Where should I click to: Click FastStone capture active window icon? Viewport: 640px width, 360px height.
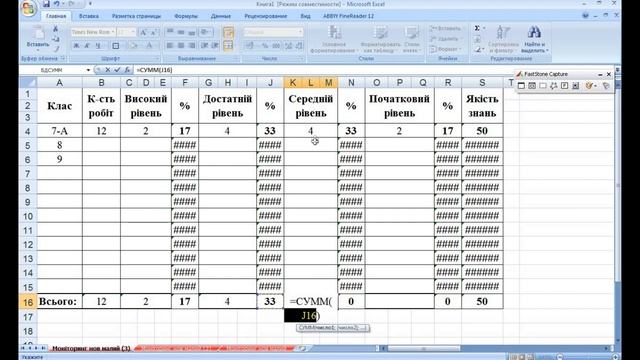(x=521, y=86)
